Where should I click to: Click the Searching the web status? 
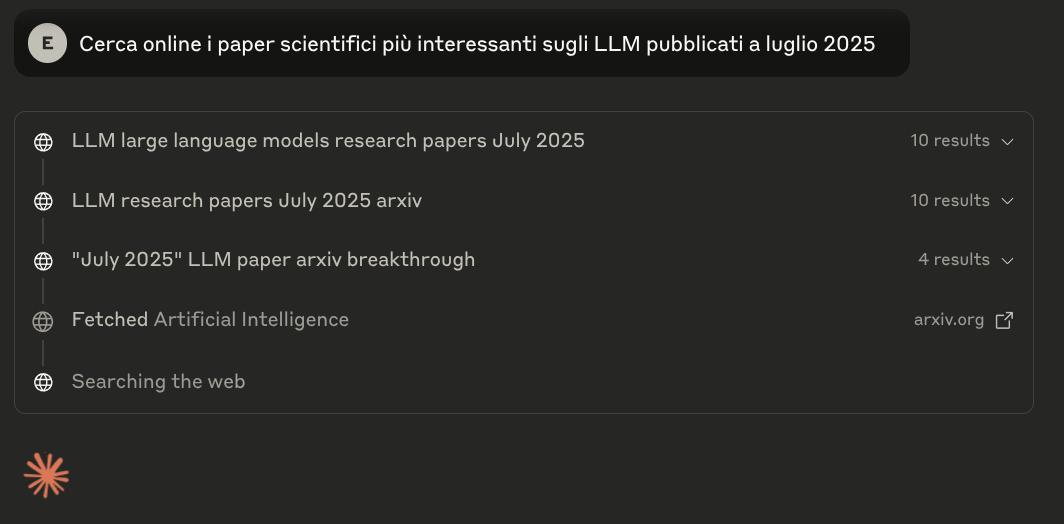point(158,381)
